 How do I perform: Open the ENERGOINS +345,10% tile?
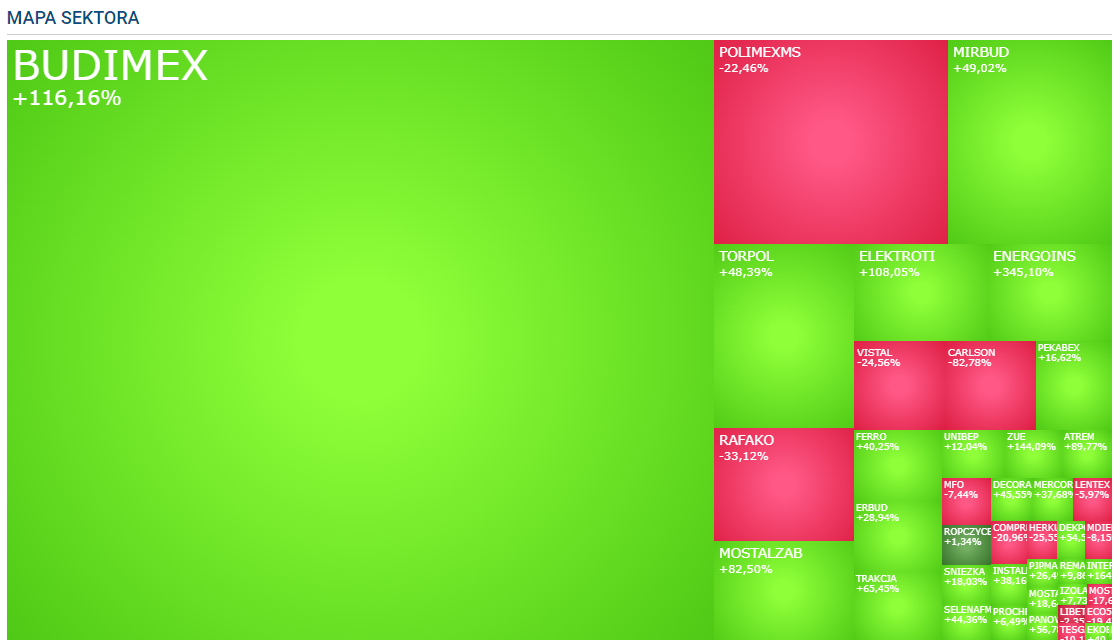(1049, 292)
